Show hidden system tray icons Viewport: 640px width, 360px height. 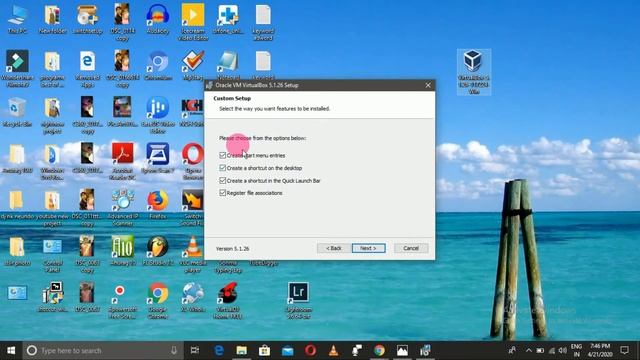pyautogui.click(x=529, y=350)
